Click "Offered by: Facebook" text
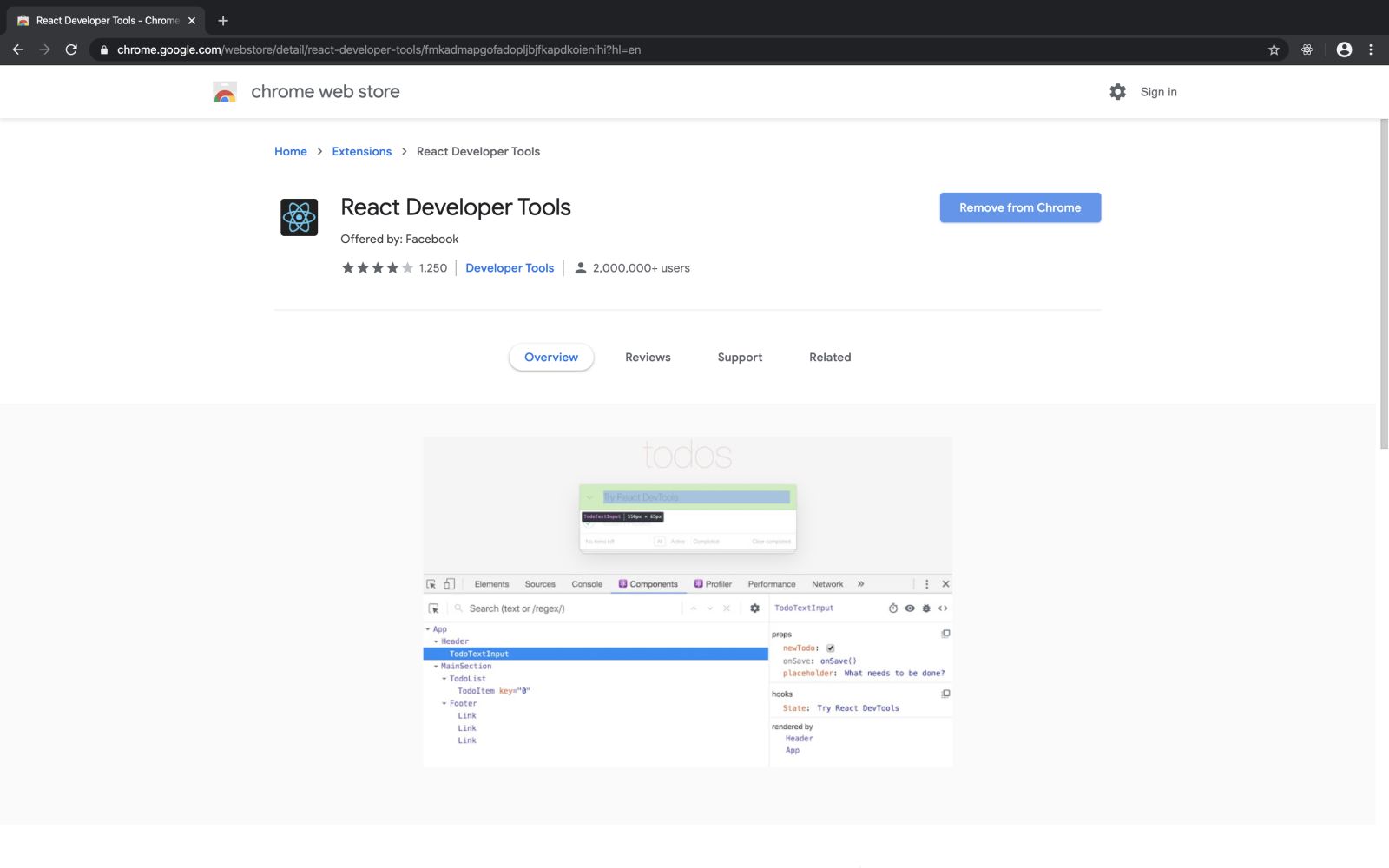 (399, 239)
